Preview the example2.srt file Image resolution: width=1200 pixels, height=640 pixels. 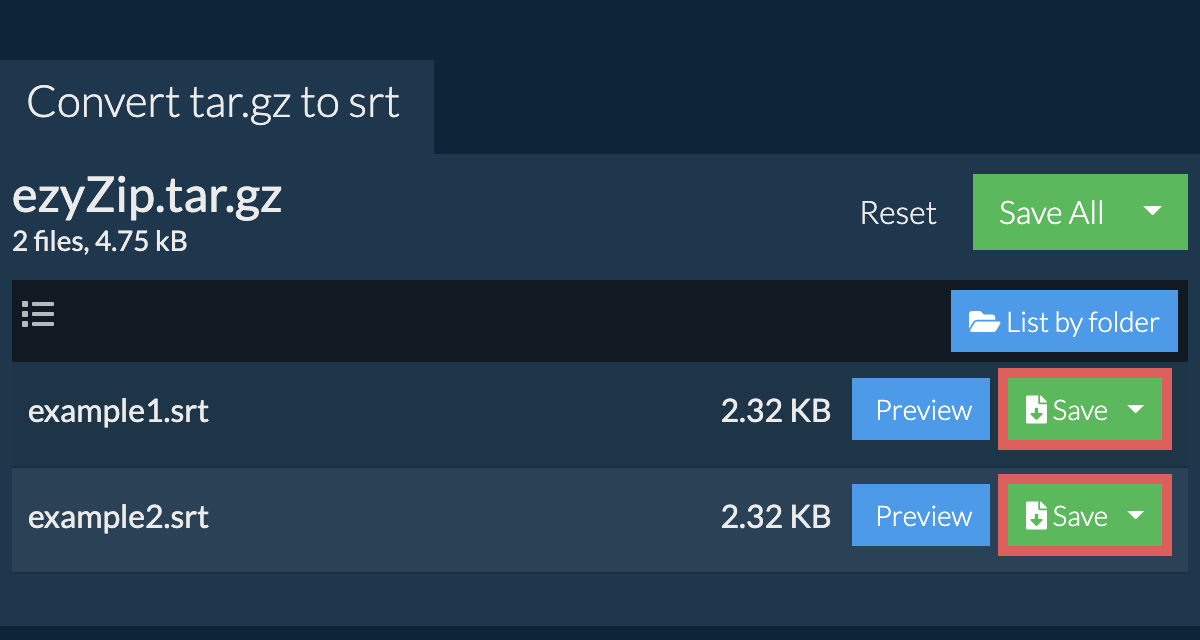[x=923, y=516]
